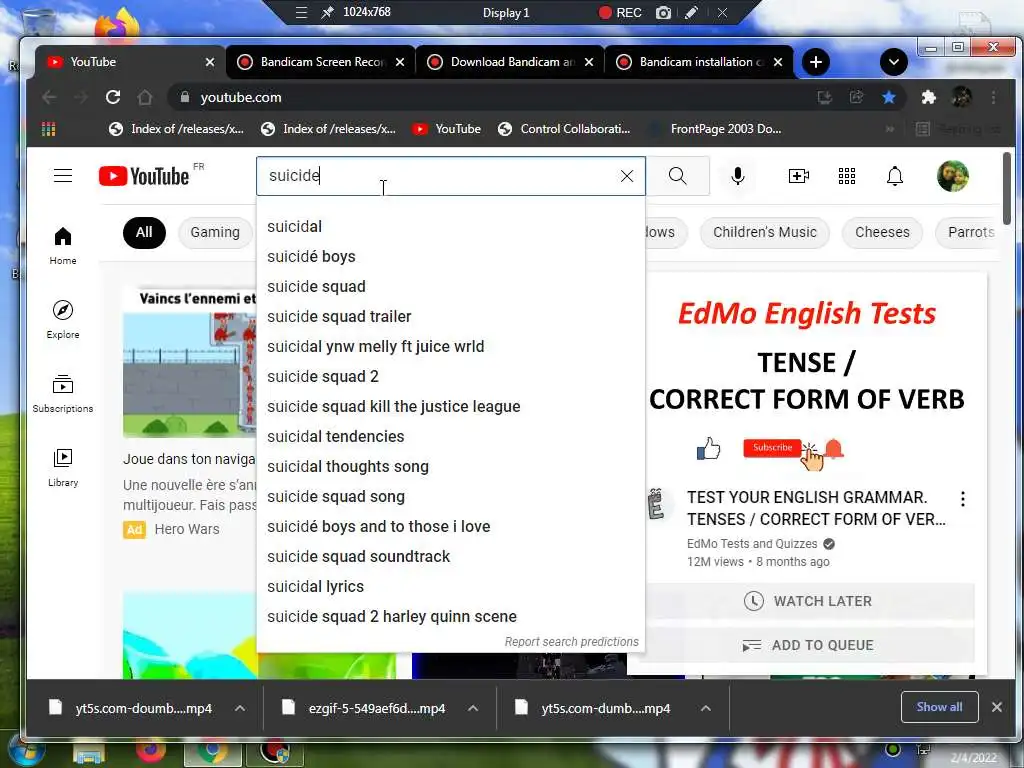Open the YouTube apps grid icon
The image size is (1024, 768).
847,176
